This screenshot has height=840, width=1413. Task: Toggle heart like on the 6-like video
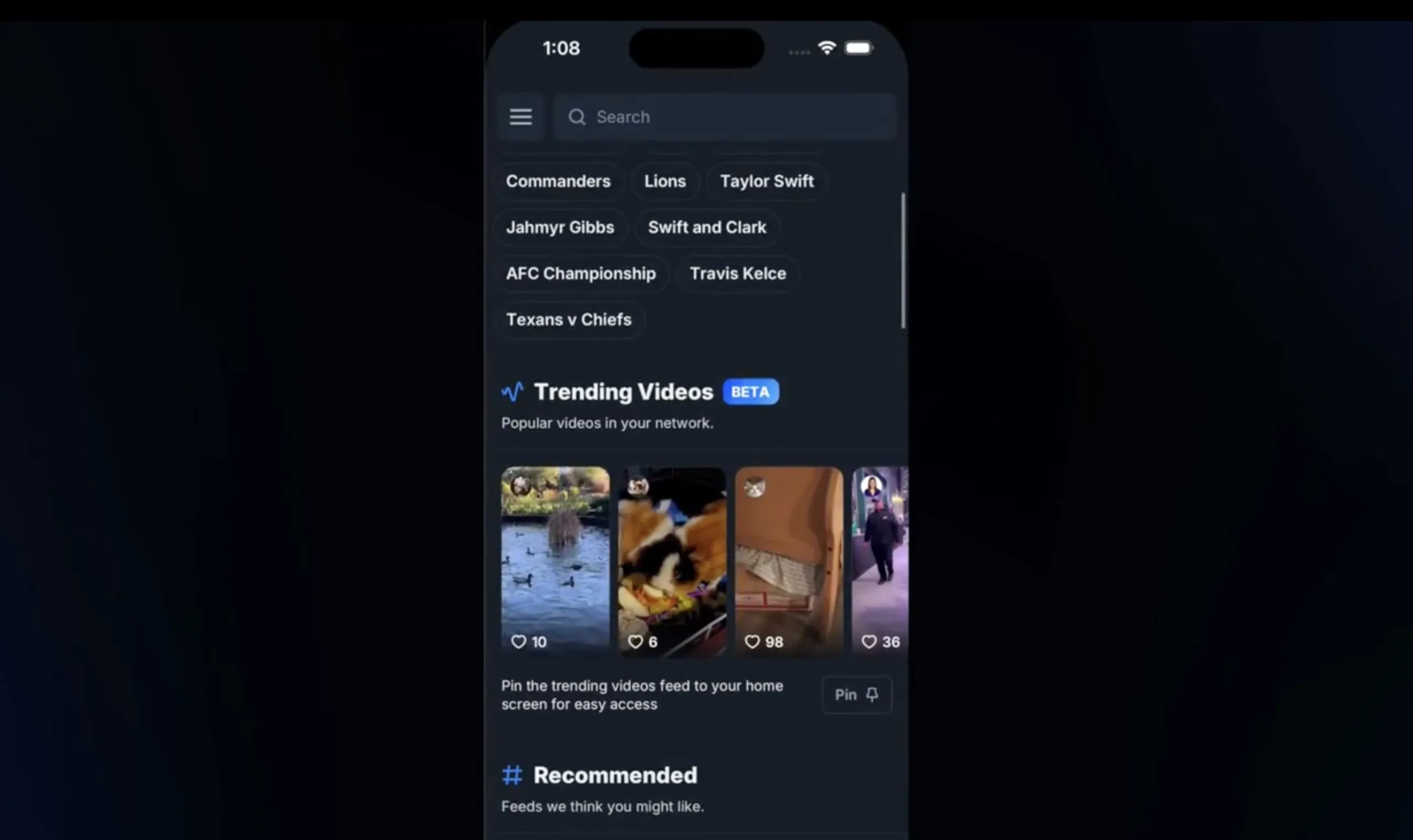636,641
